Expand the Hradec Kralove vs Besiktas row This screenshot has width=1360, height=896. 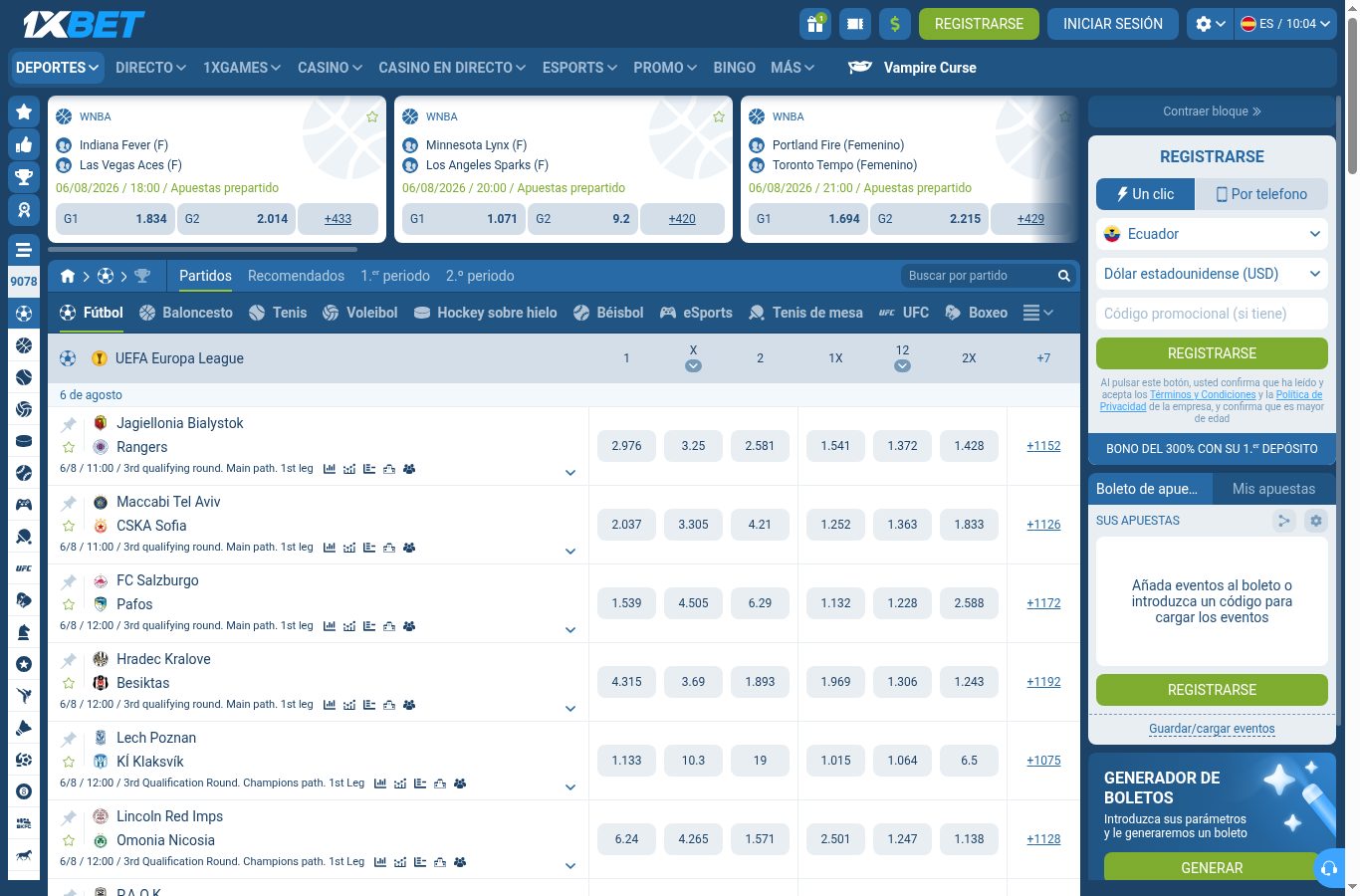pos(570,709)
